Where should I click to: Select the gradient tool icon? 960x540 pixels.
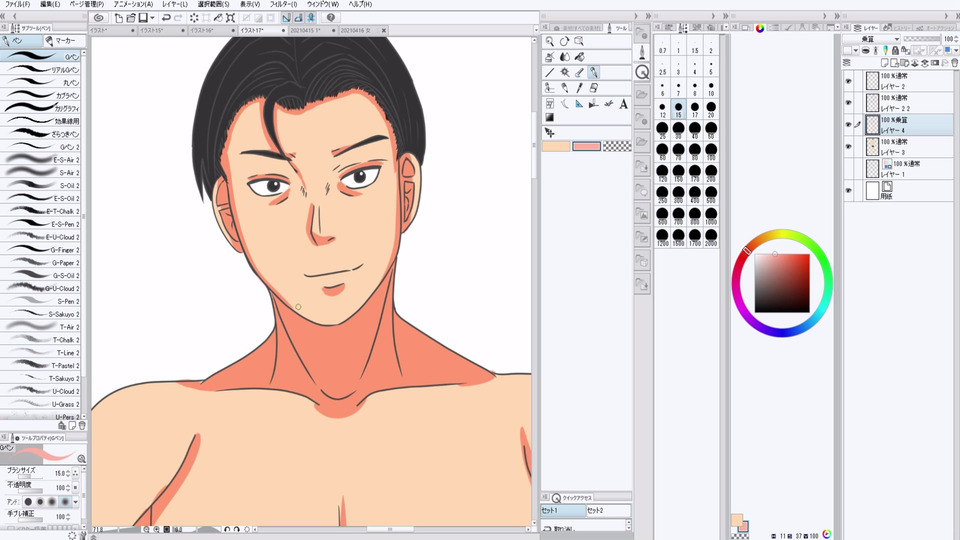[x=549, y=118]
